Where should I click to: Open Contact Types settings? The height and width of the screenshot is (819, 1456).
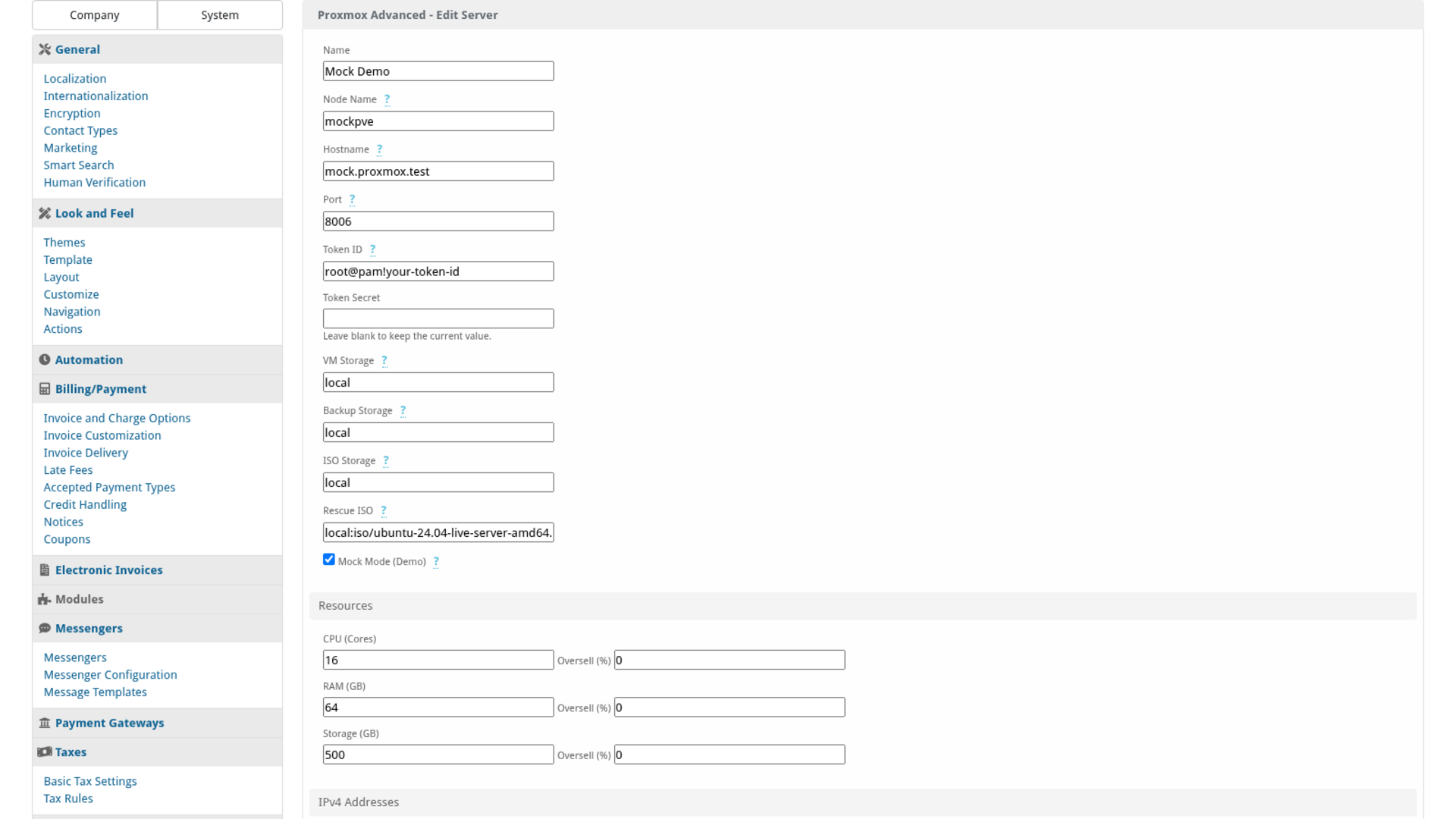click(x=80, y=131)
